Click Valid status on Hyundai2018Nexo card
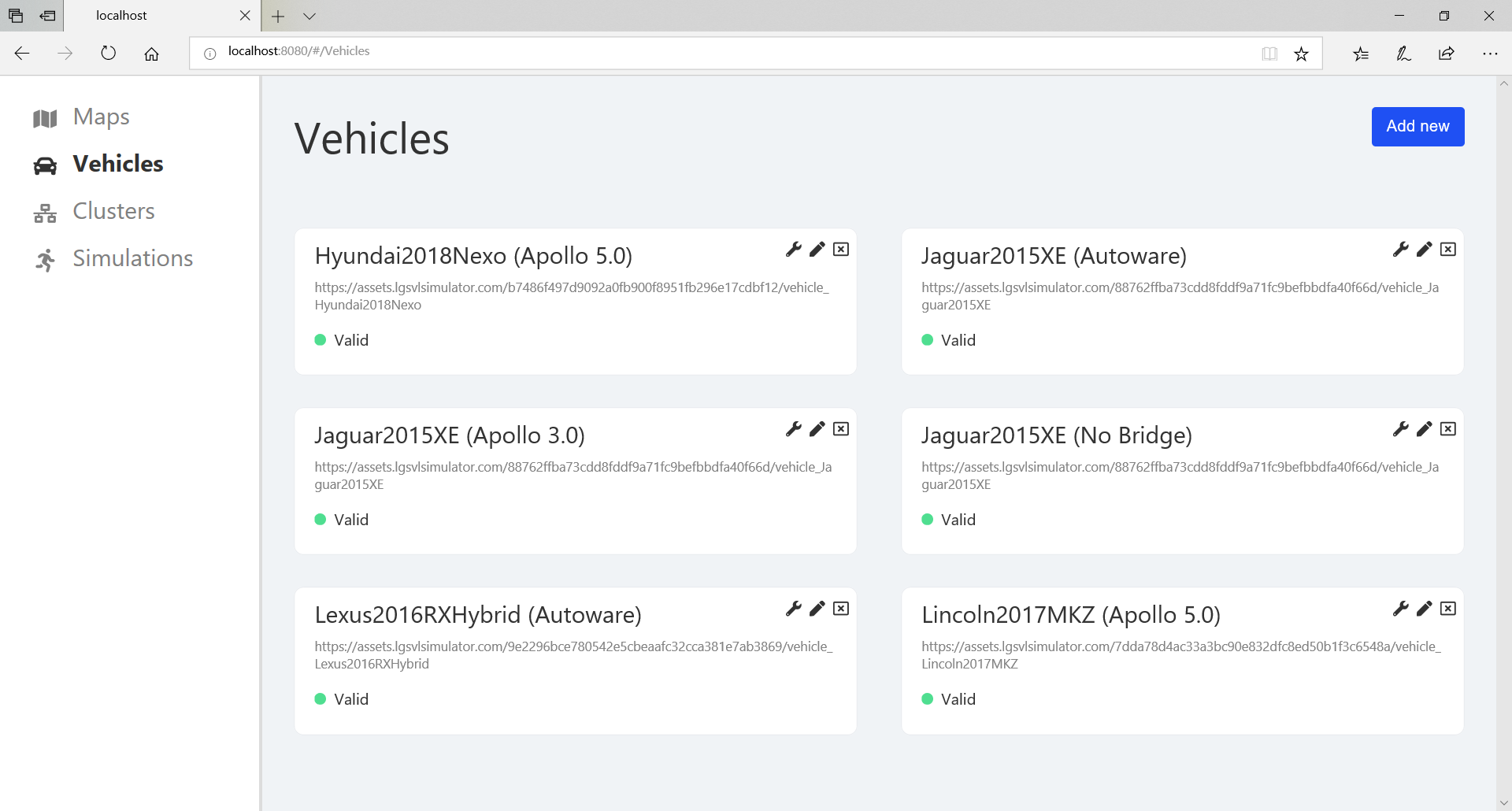Image resolution: width=1512 pixels, height=811 pixels. [342, 340]
